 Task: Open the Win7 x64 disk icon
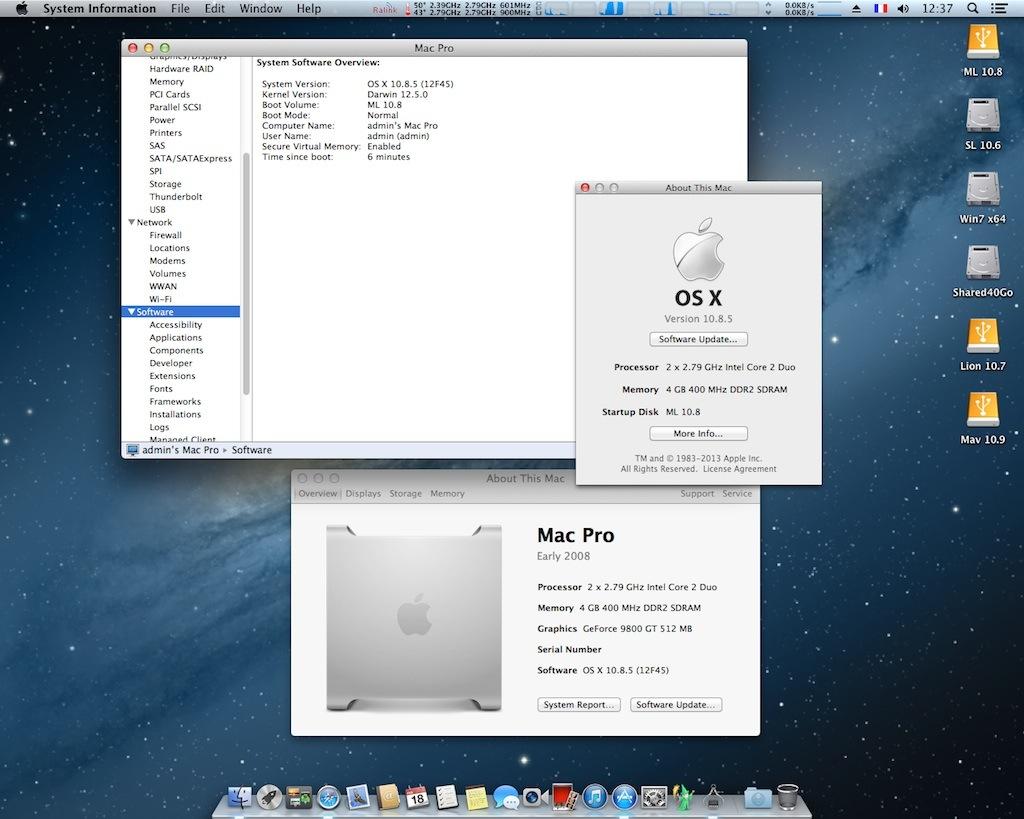[x=983, y=190]
